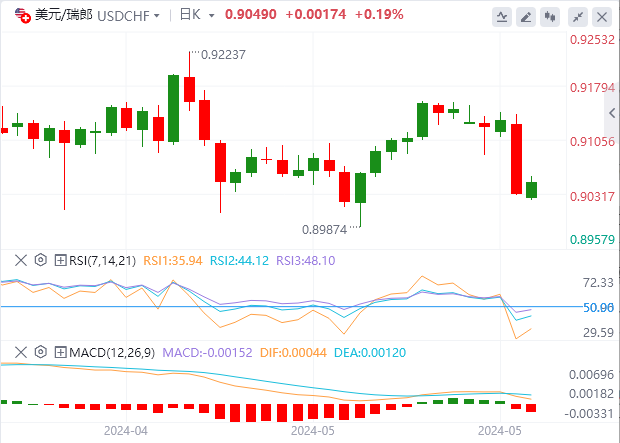Click the DIF:0.00044 value
Screen dimensions: 620x443
tap(293, 352)
